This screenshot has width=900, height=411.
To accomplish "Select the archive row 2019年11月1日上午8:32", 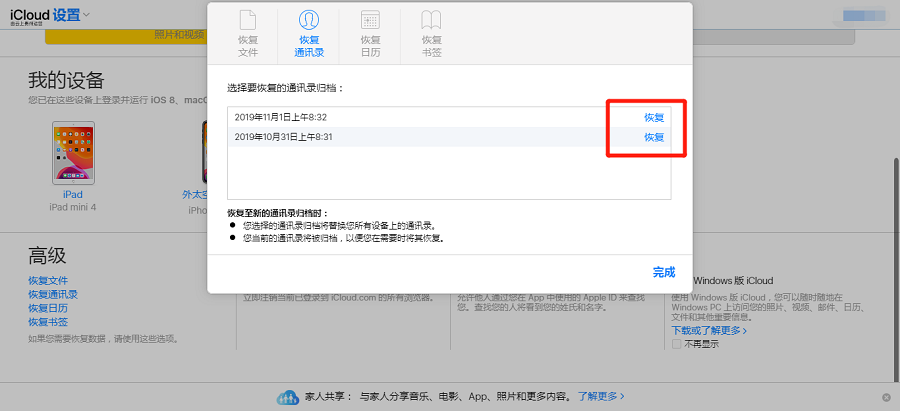I will pos(449,117).
